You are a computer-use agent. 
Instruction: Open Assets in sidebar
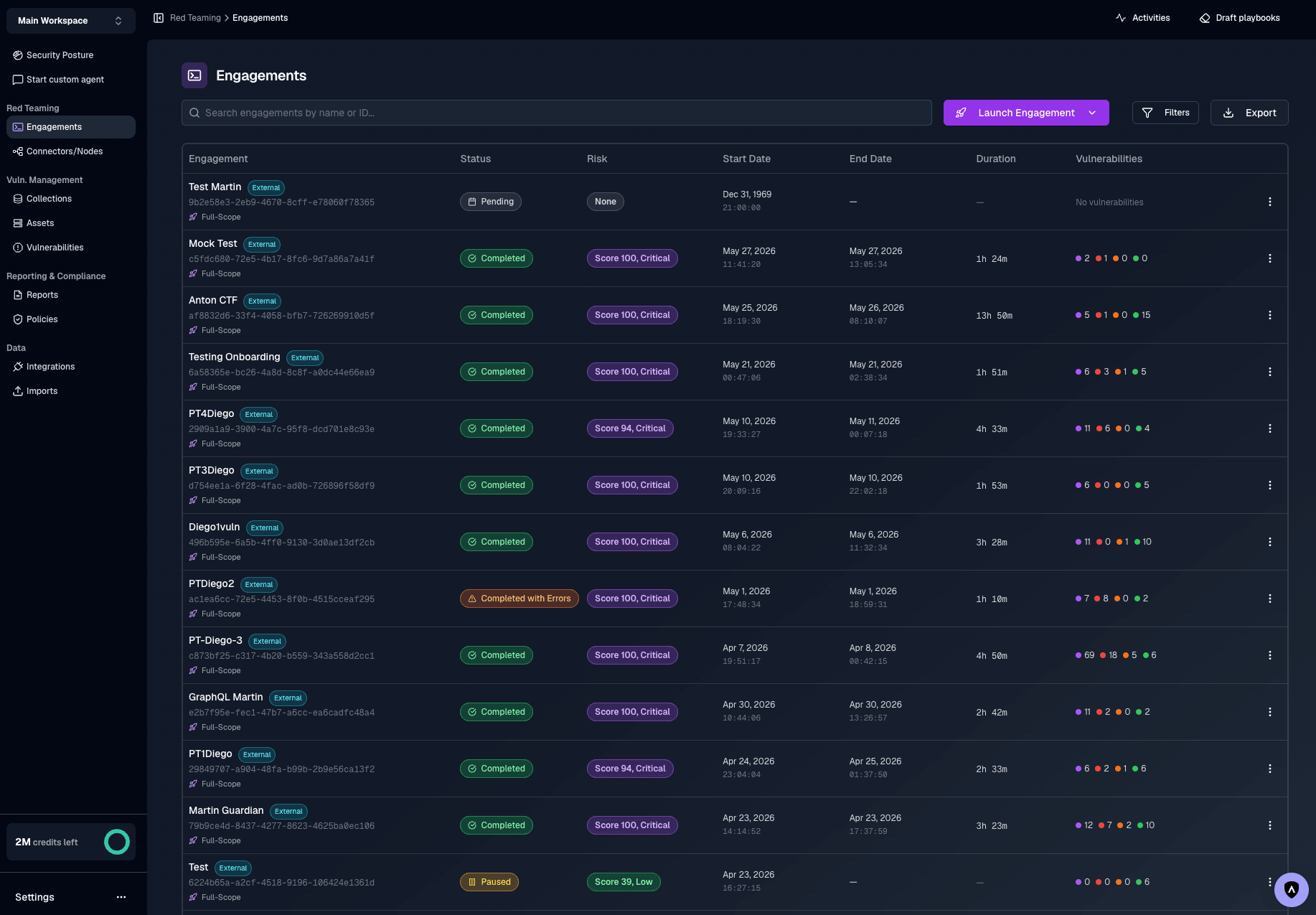pyautogui.click(x=70, y=223)
